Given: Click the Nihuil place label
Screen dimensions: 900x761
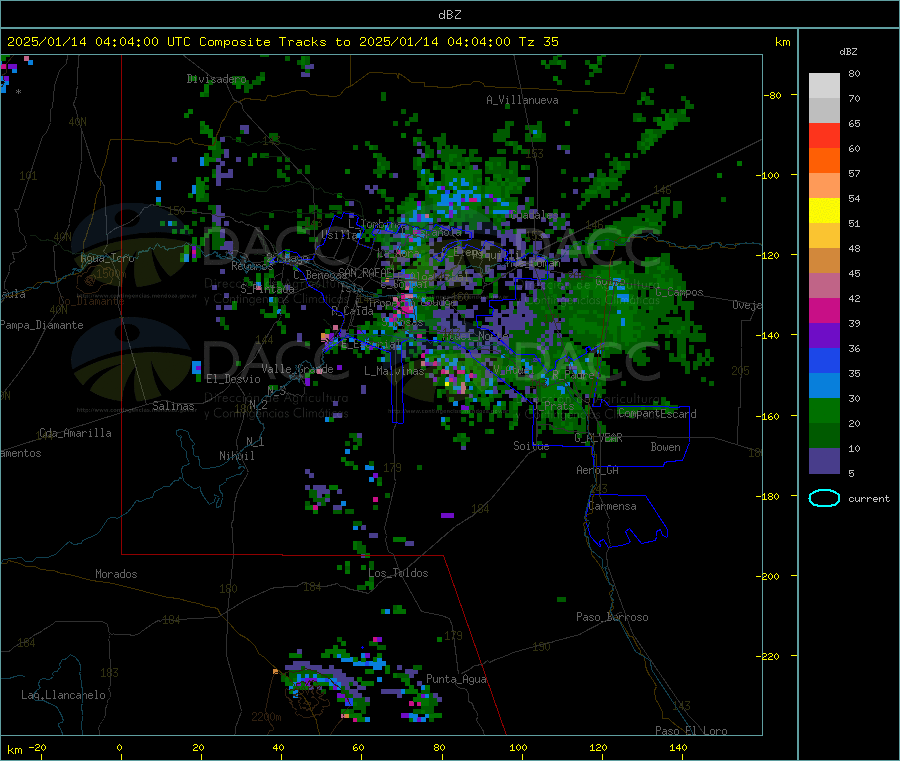Looking at the screenshot, I should 236,456.
